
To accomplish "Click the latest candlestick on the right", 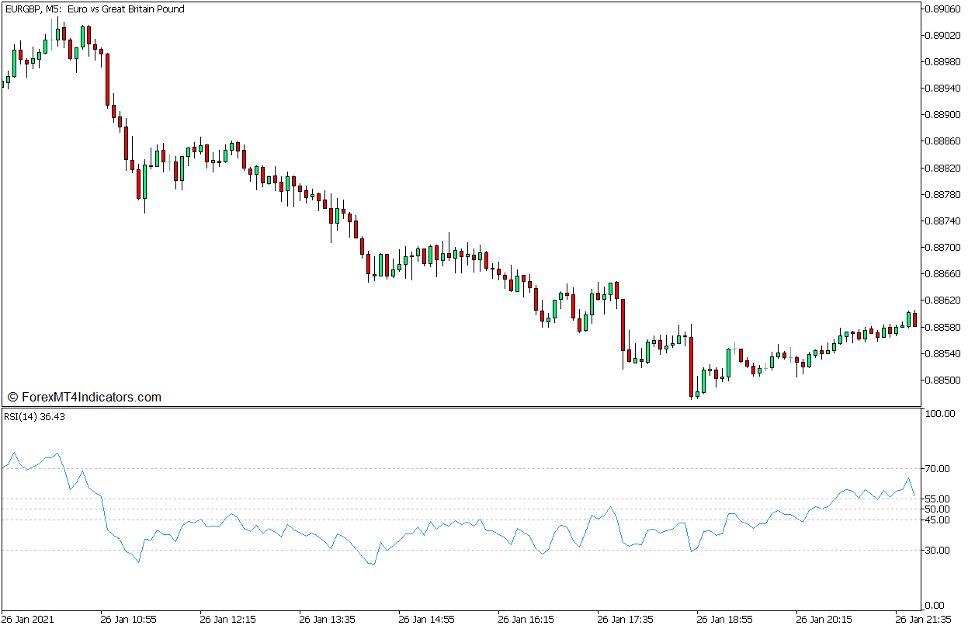I will pos(914,320).
